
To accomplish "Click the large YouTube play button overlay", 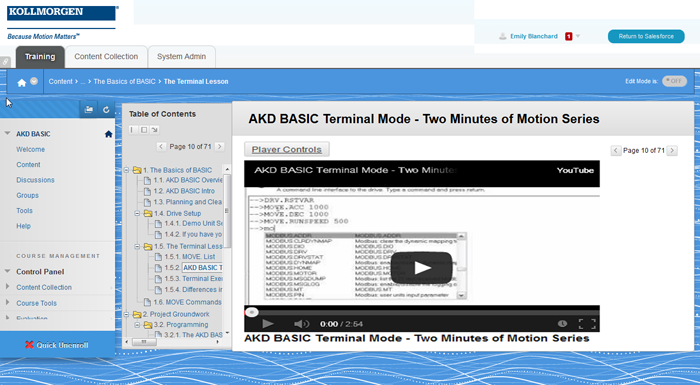I will [x=422, y=268].
